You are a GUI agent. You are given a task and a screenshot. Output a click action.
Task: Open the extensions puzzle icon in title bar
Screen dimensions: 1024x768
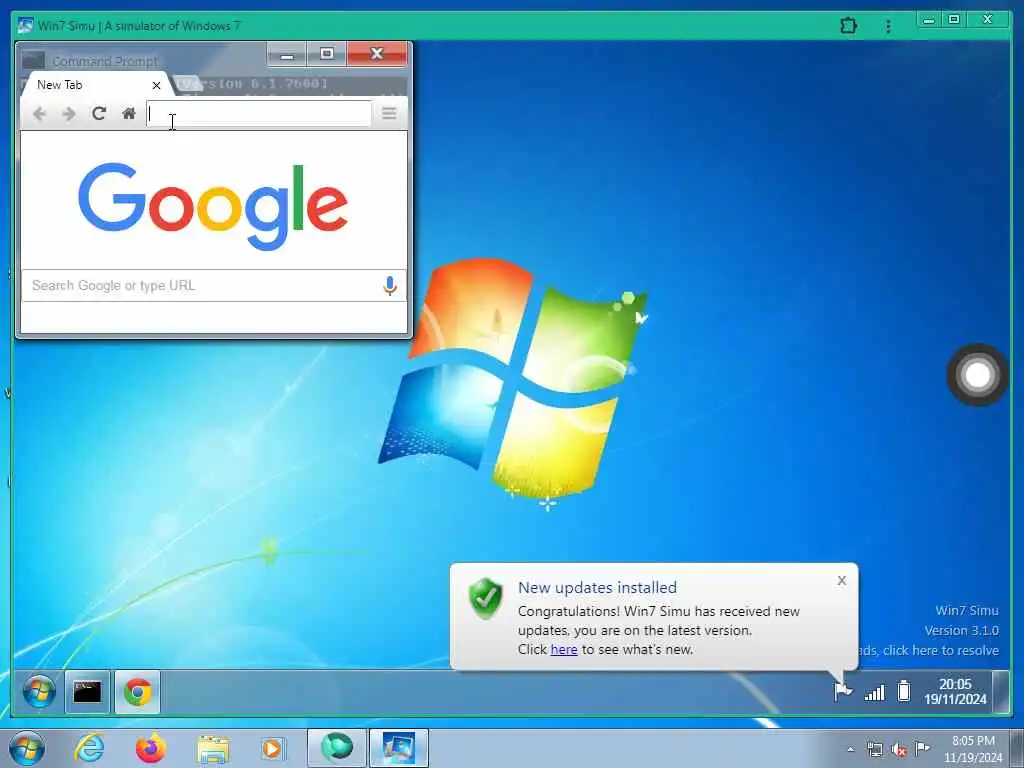click(x=848, y=26)
